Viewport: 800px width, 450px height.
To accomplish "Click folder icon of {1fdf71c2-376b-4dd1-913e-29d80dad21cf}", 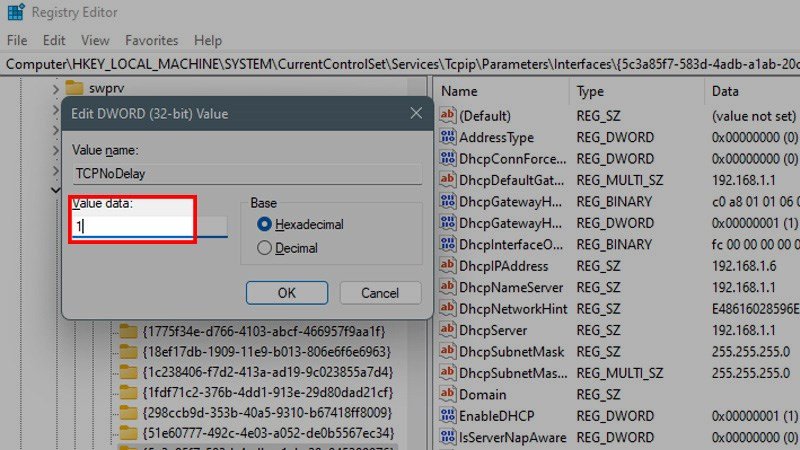I will (x=128, y=393).
